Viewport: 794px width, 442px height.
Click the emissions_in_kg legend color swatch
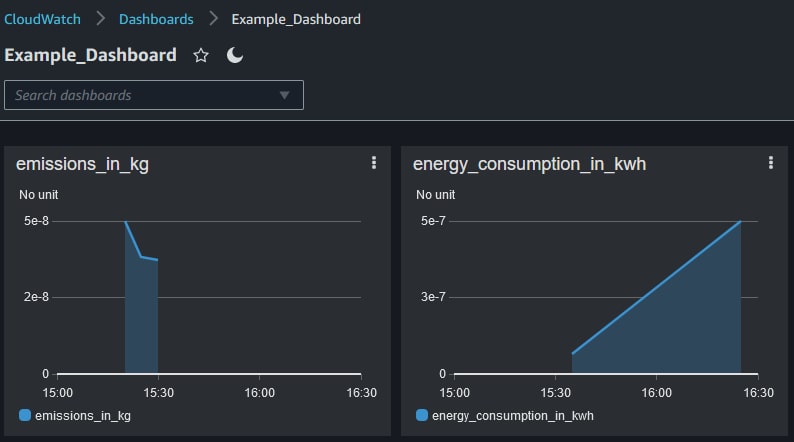tap(25, 415)
